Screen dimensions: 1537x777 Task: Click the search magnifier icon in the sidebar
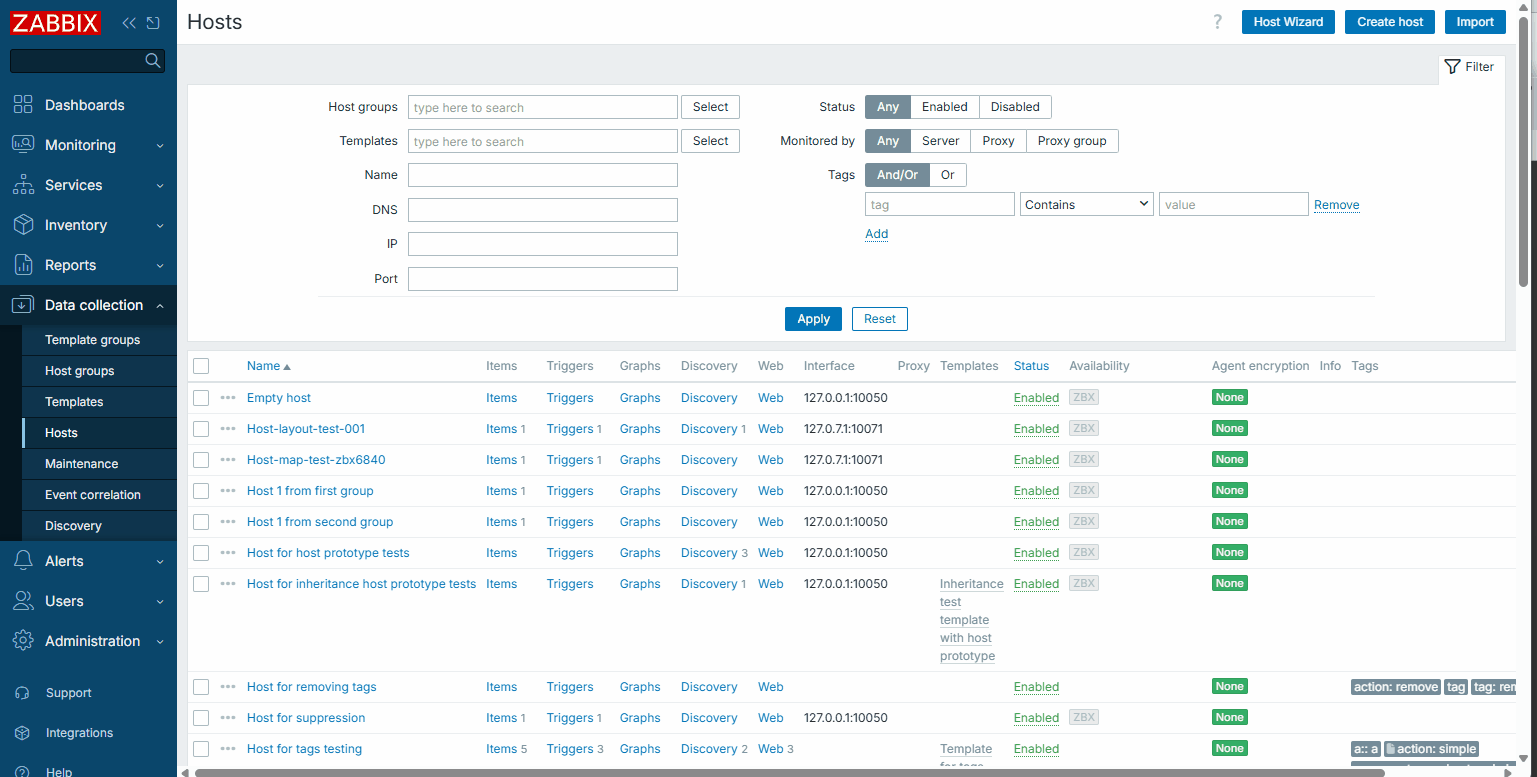click(152, 61)
